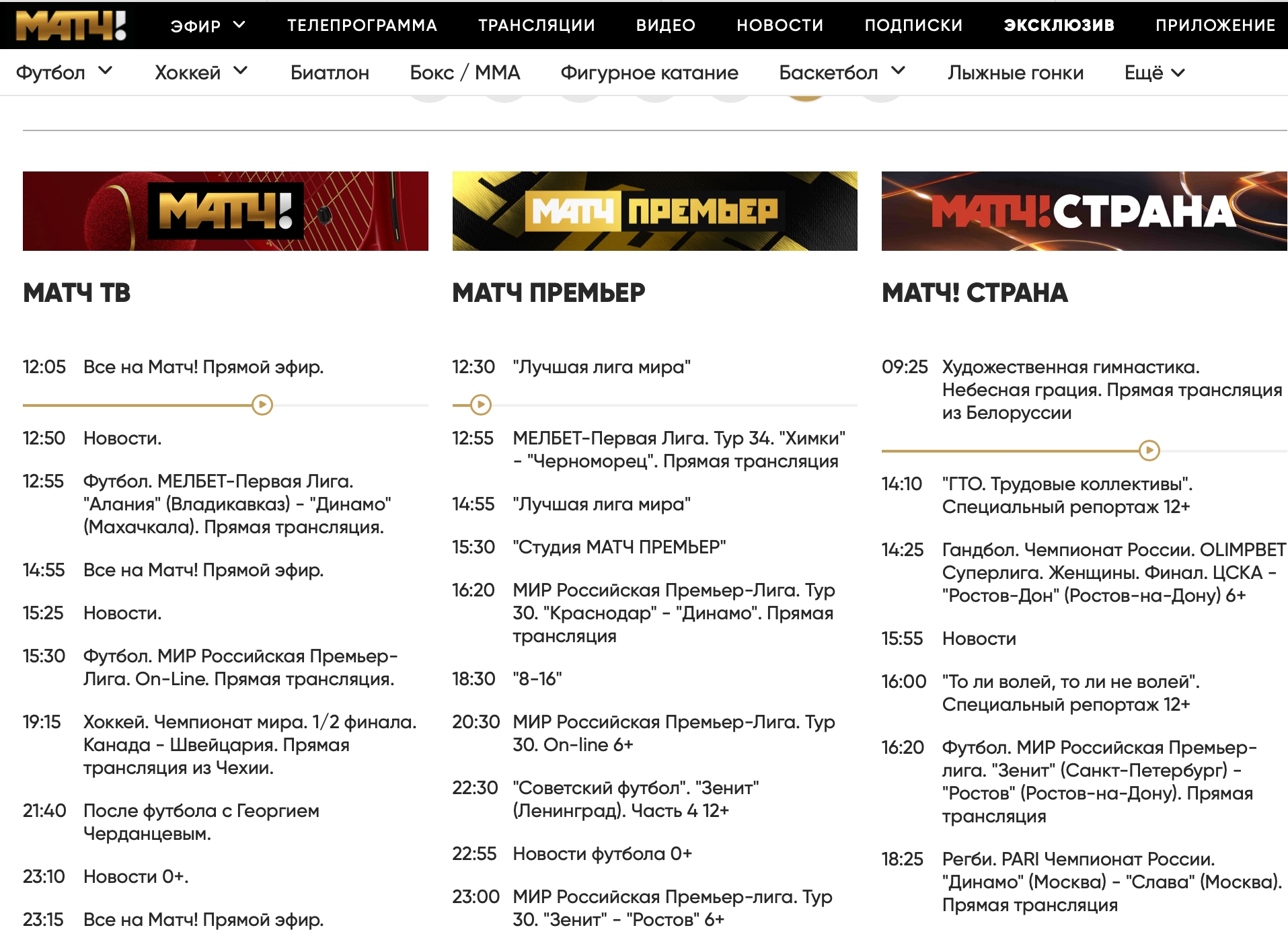Click МАТЧ! СТРАНА live progress bar track

click(1084, 451)
